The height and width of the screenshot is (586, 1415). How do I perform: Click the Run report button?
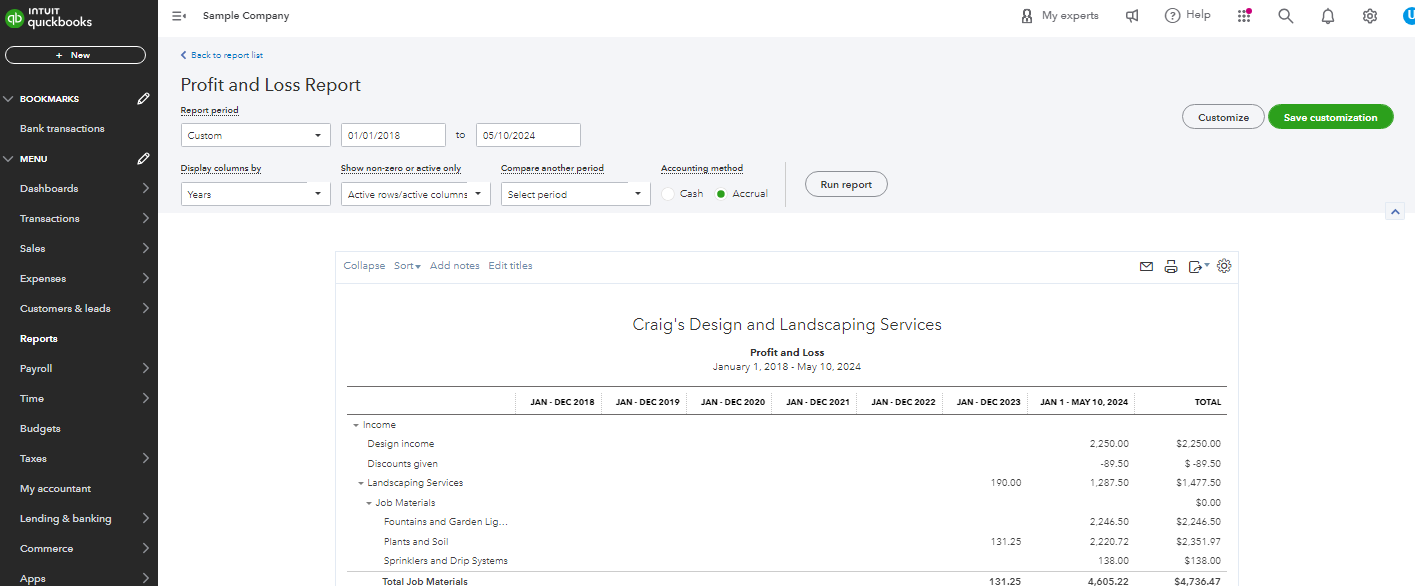(846, 184)
